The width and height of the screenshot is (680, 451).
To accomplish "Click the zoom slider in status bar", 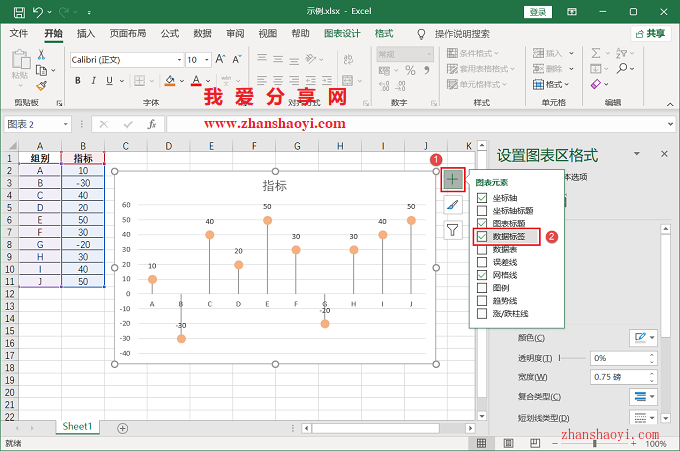I will [x=594, y=444].
